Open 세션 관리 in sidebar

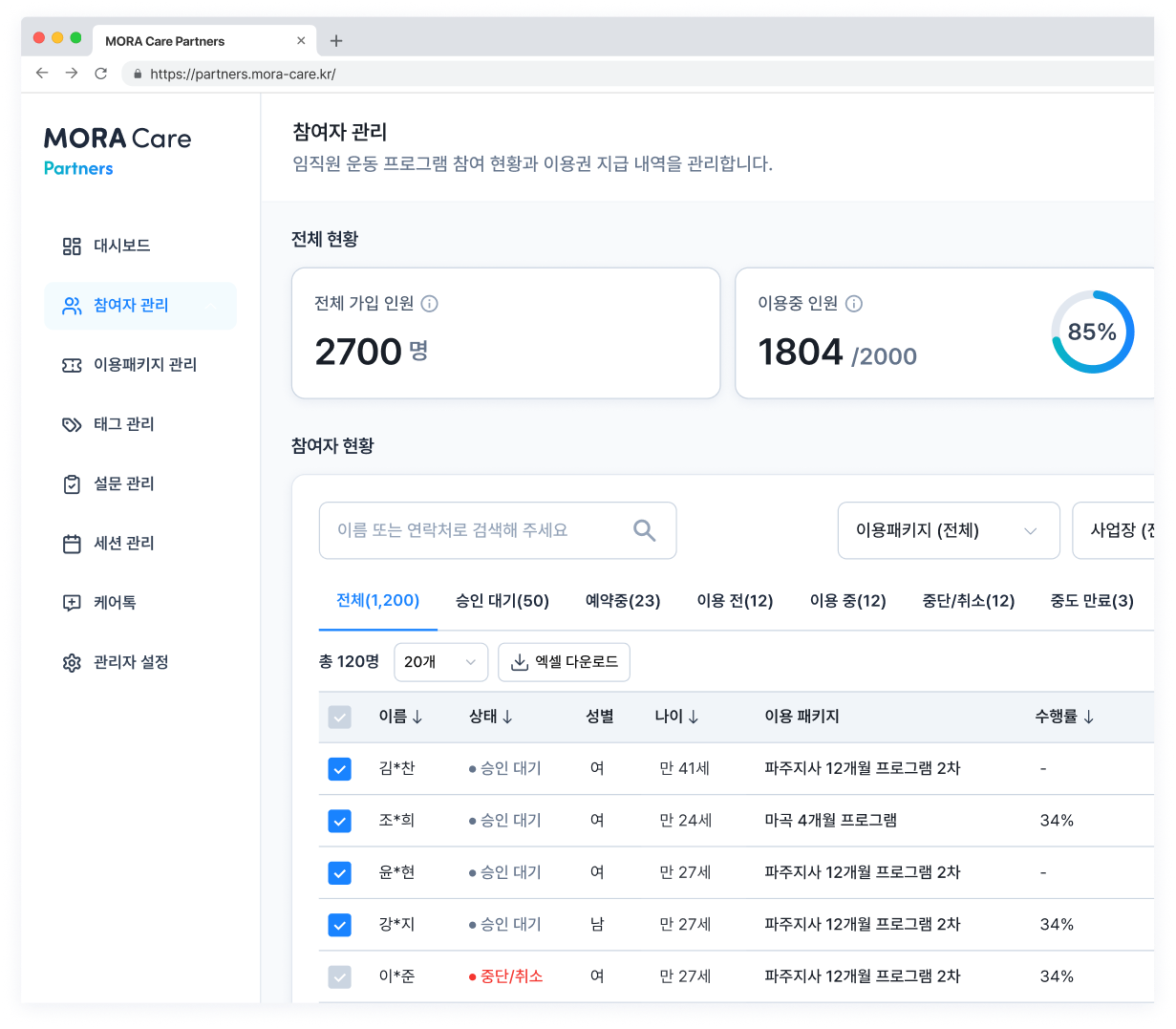(x=124, y=544)
